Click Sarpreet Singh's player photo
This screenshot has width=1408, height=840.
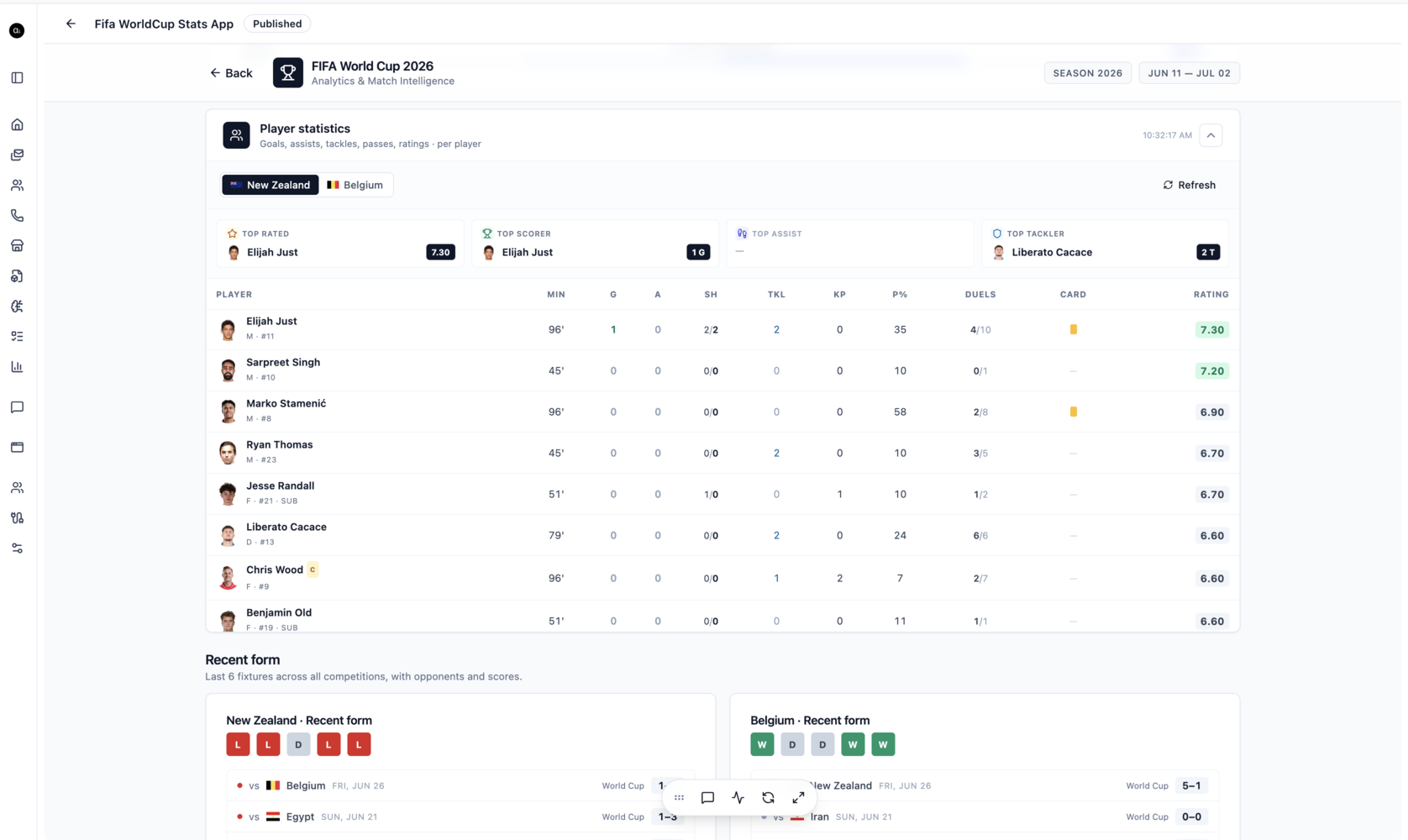click(x=228, y=370)
